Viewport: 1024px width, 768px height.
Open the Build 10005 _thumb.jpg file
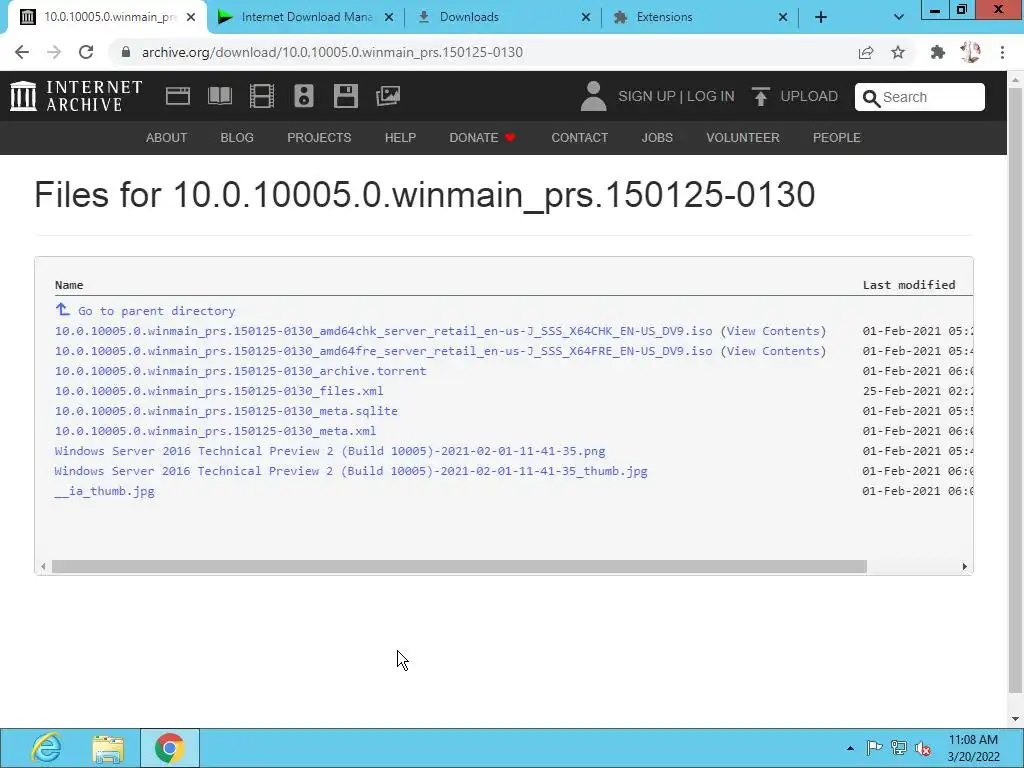[351, 472]
